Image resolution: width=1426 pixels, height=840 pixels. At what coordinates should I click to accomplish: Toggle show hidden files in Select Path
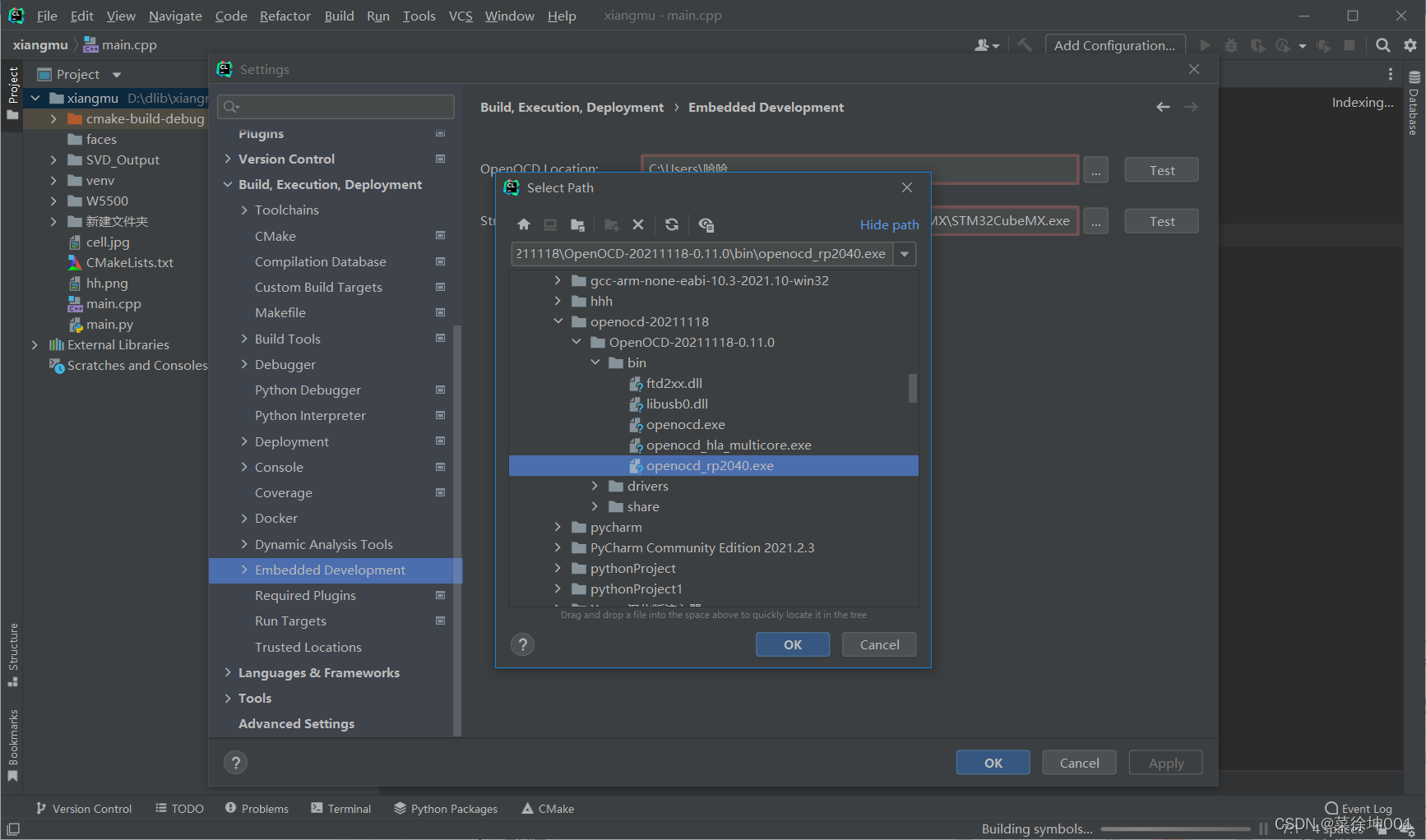706,224
